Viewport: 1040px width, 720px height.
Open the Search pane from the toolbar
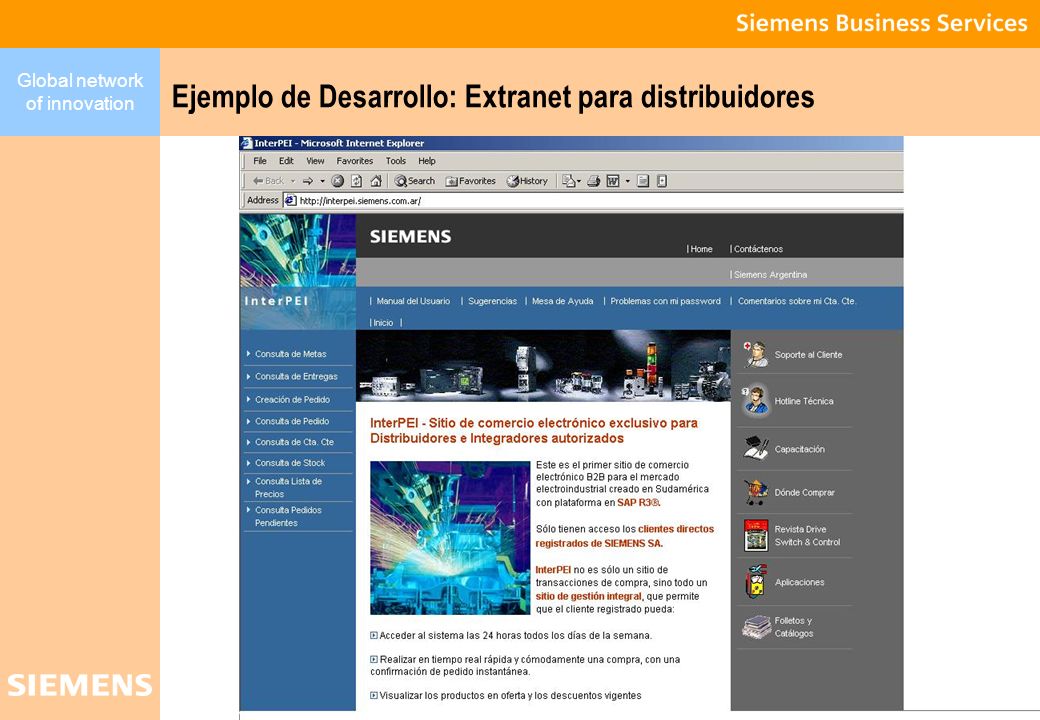(415, 181)
